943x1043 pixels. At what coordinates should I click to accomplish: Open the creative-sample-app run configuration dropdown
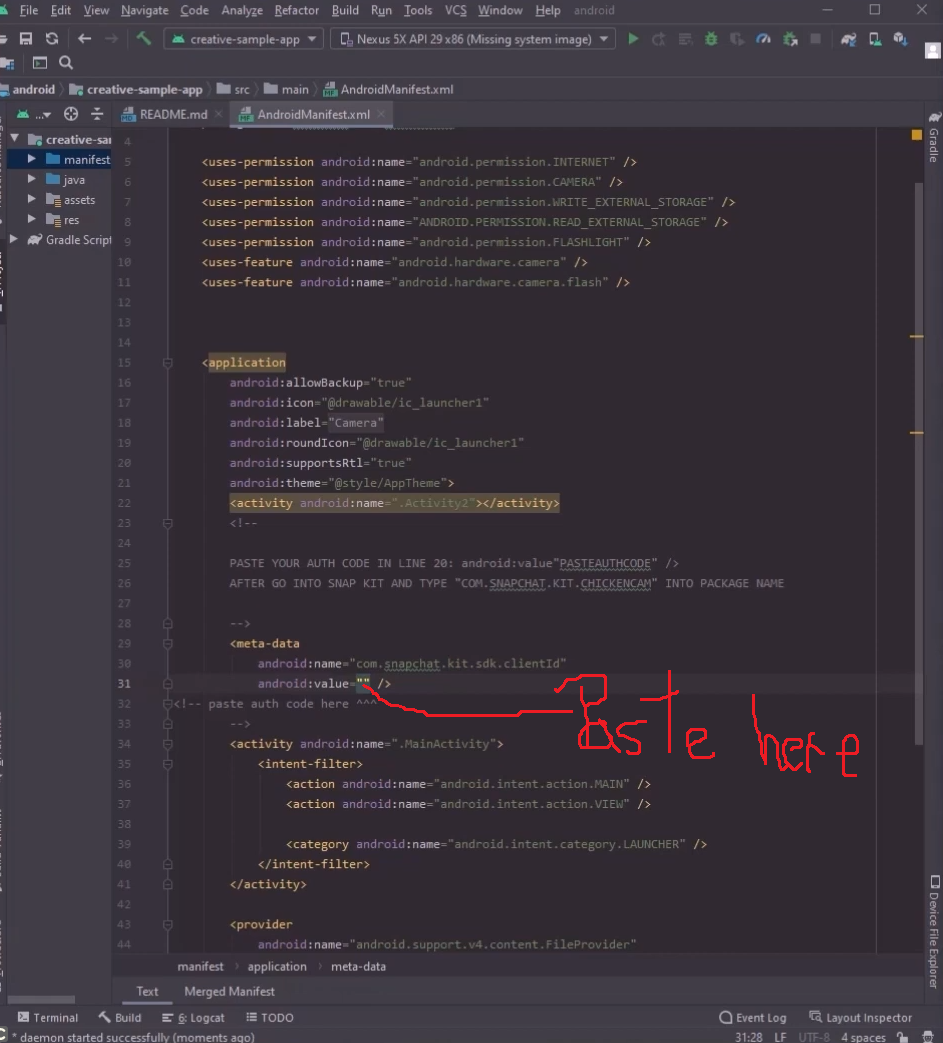(x=243, y=39)
